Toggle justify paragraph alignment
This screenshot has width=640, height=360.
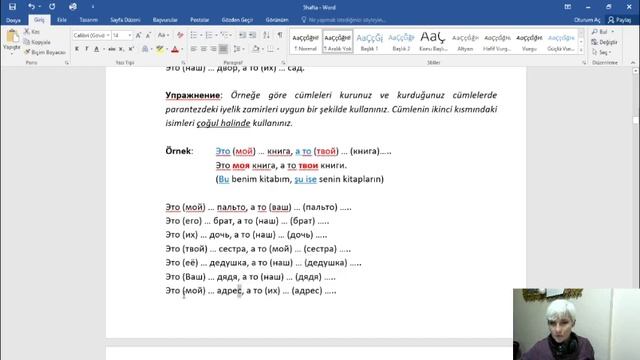coord(223,49)
